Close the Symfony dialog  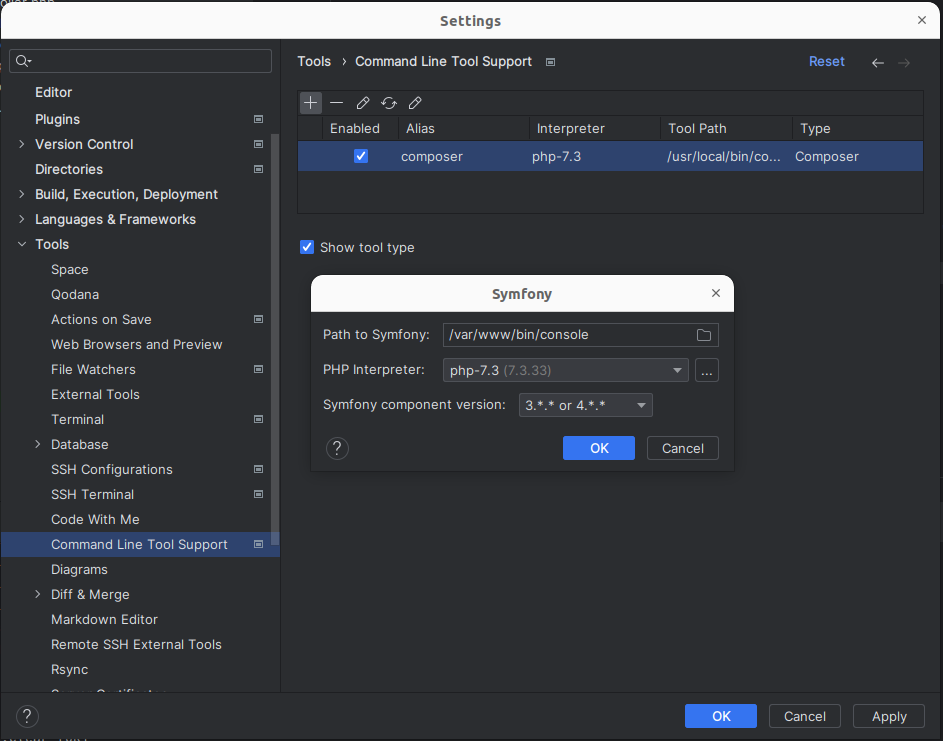coord(716,293)
